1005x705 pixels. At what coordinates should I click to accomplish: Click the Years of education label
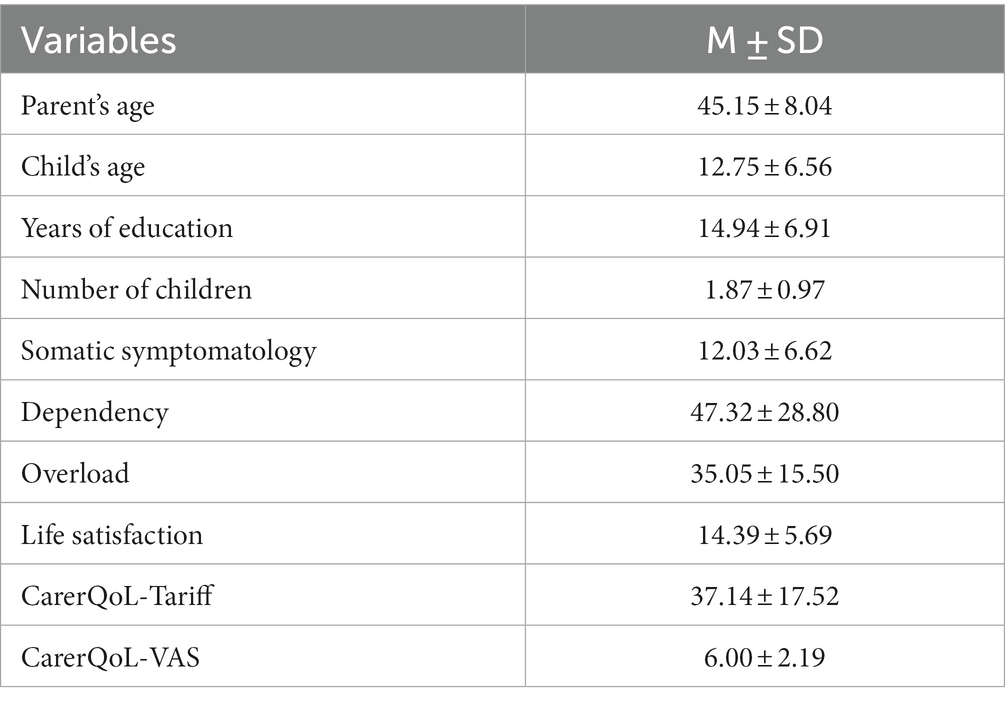(x=126, y=228)
